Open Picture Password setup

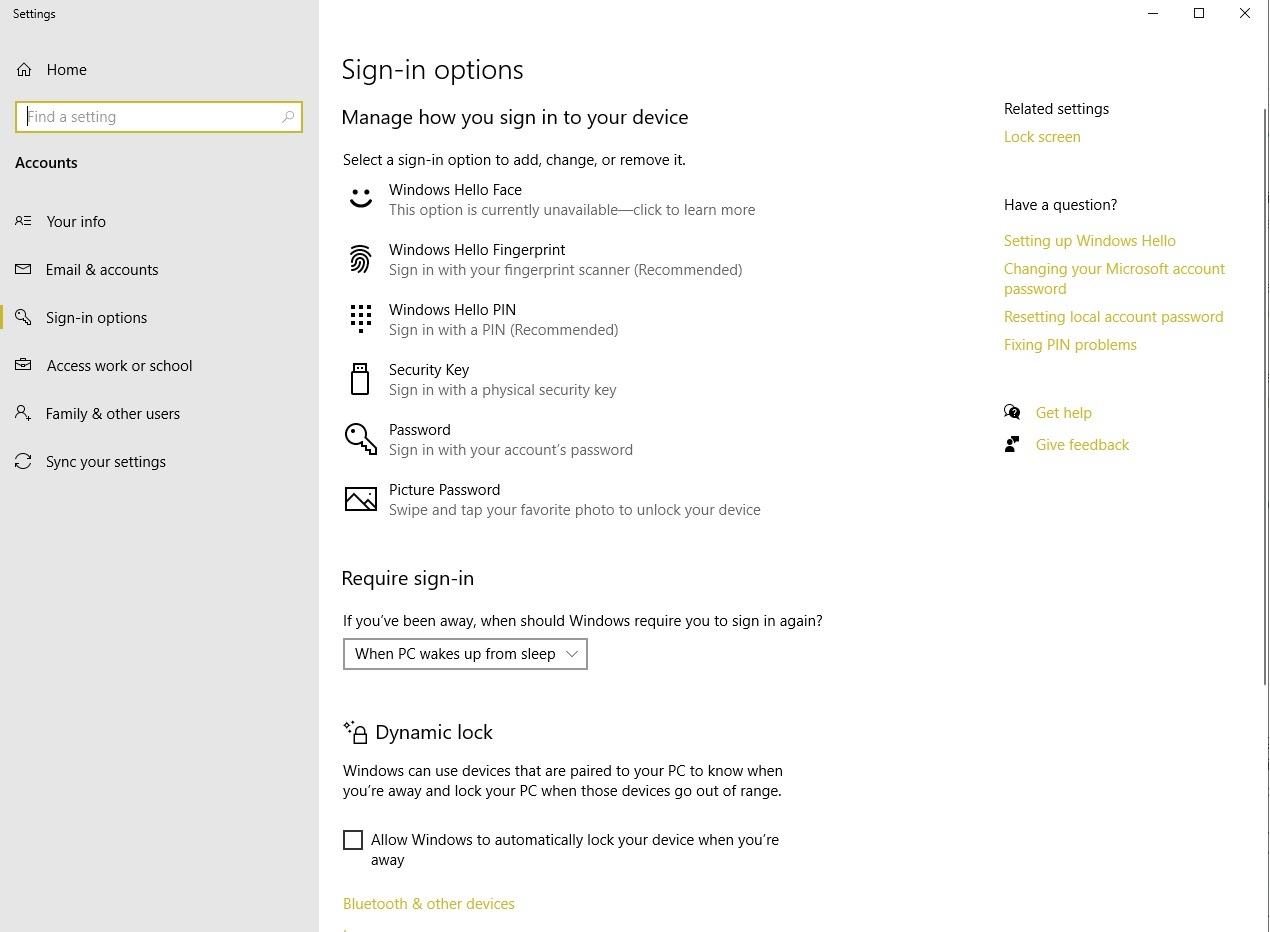point(444,499)
